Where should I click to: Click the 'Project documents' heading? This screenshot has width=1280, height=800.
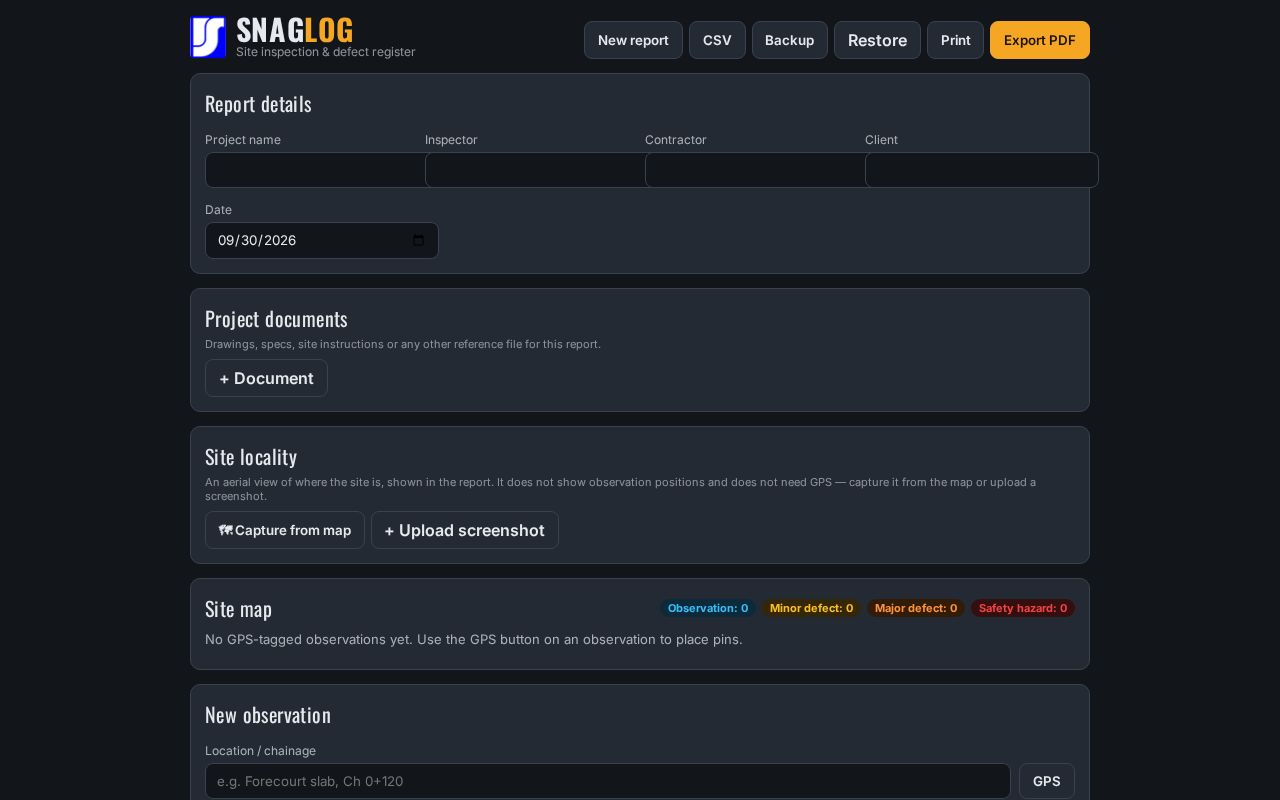click(x=276, y=319)
